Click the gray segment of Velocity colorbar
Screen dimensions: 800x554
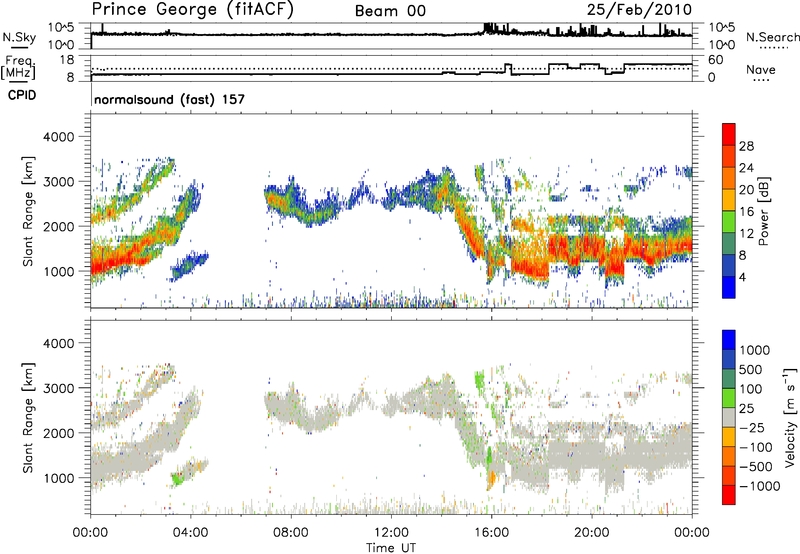coord(729,418)
